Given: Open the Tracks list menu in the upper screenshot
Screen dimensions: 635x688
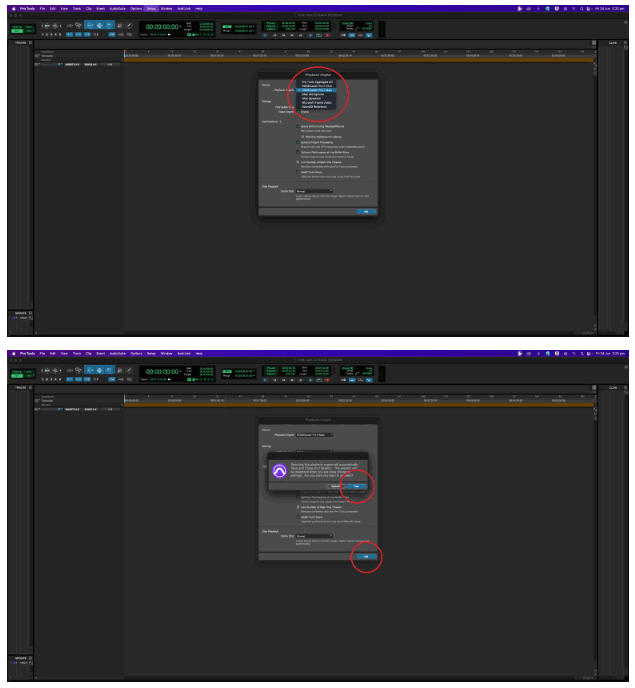Looking at the screenshot, I should (x=30, y=43).
